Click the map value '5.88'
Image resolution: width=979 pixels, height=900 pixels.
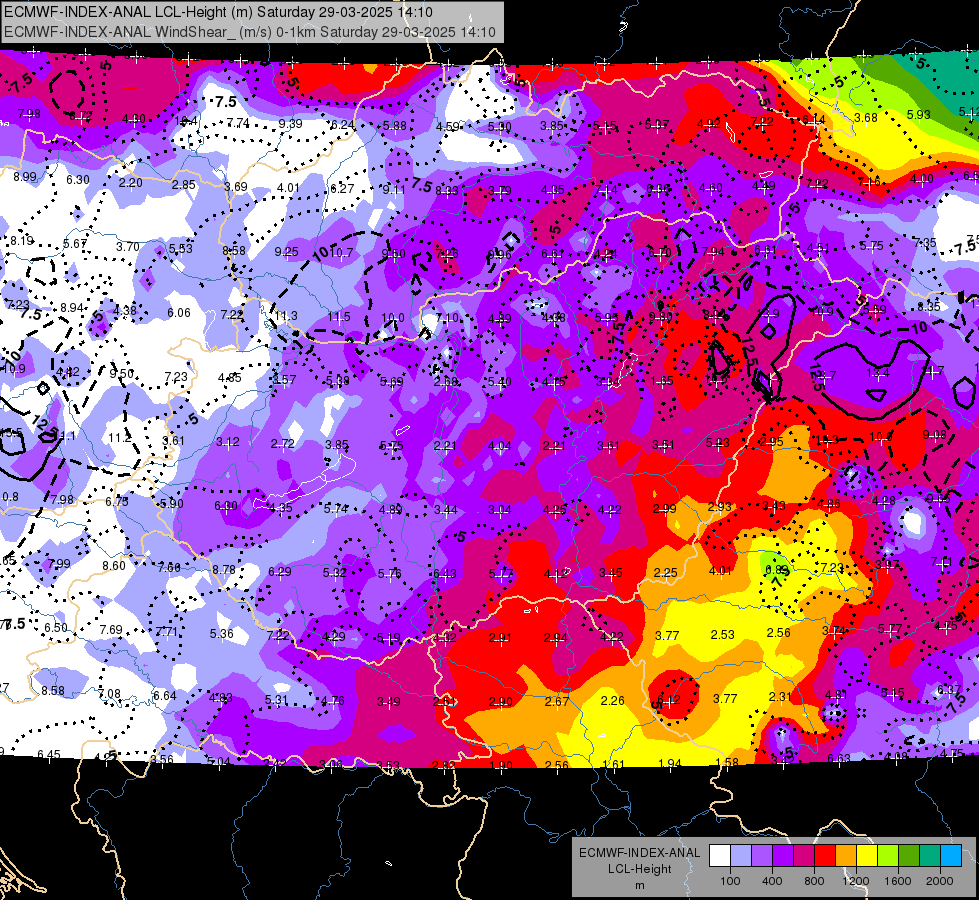(x=395, y=125)
